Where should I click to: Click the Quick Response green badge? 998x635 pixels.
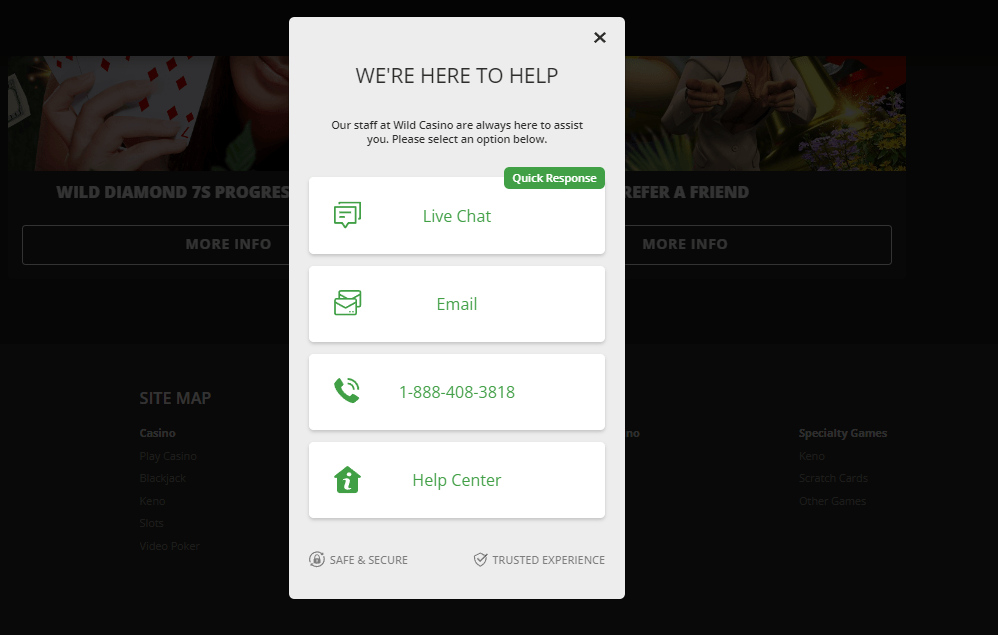coord(554,178)
